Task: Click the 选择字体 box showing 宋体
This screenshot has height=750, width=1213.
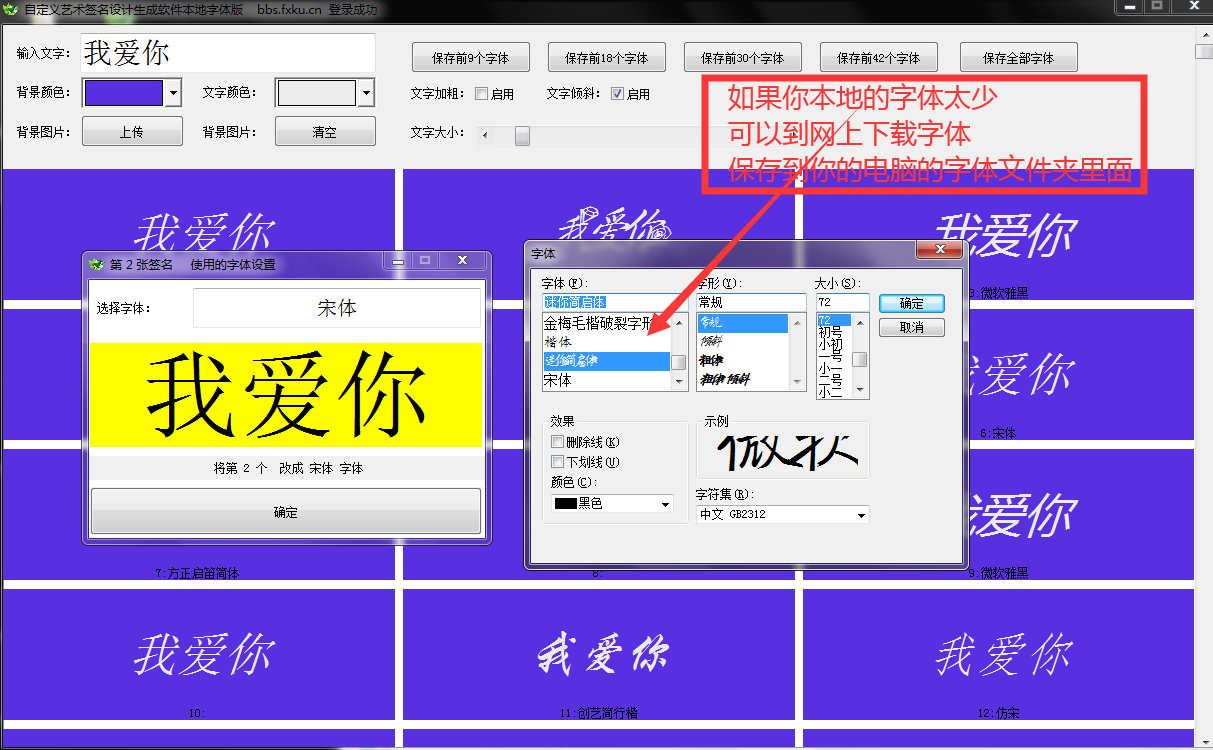Action: (x=337, y=309)
